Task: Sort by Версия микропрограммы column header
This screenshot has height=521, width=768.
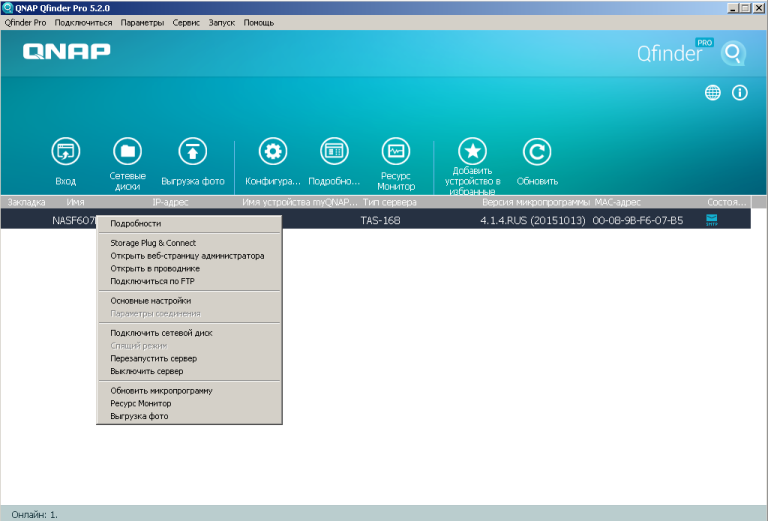Action: point(536,202)
